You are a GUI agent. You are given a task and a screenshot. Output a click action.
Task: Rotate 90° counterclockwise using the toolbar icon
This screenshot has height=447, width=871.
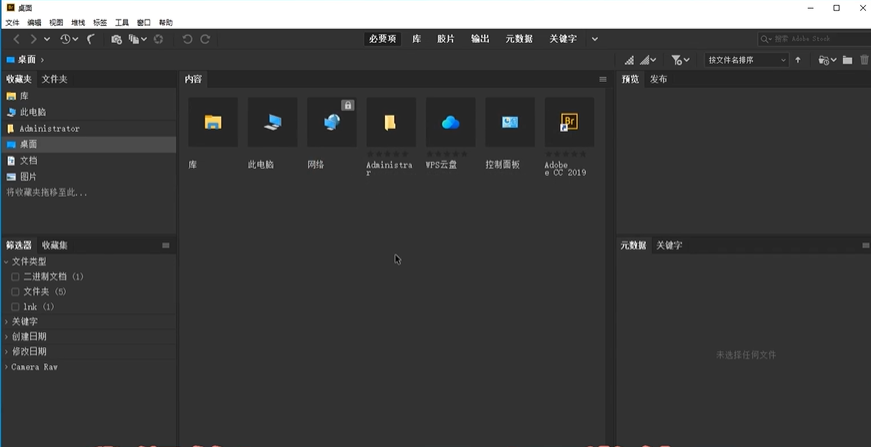(x=187, y=39)
